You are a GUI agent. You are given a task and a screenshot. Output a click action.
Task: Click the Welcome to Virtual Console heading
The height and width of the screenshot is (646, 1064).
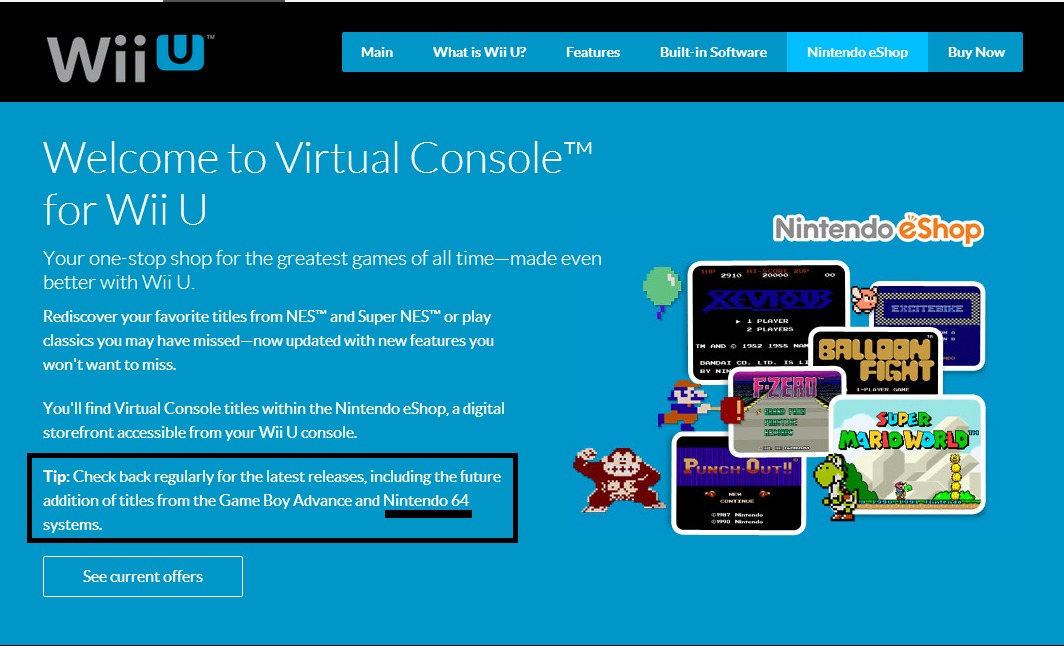[x=318, y=183]
